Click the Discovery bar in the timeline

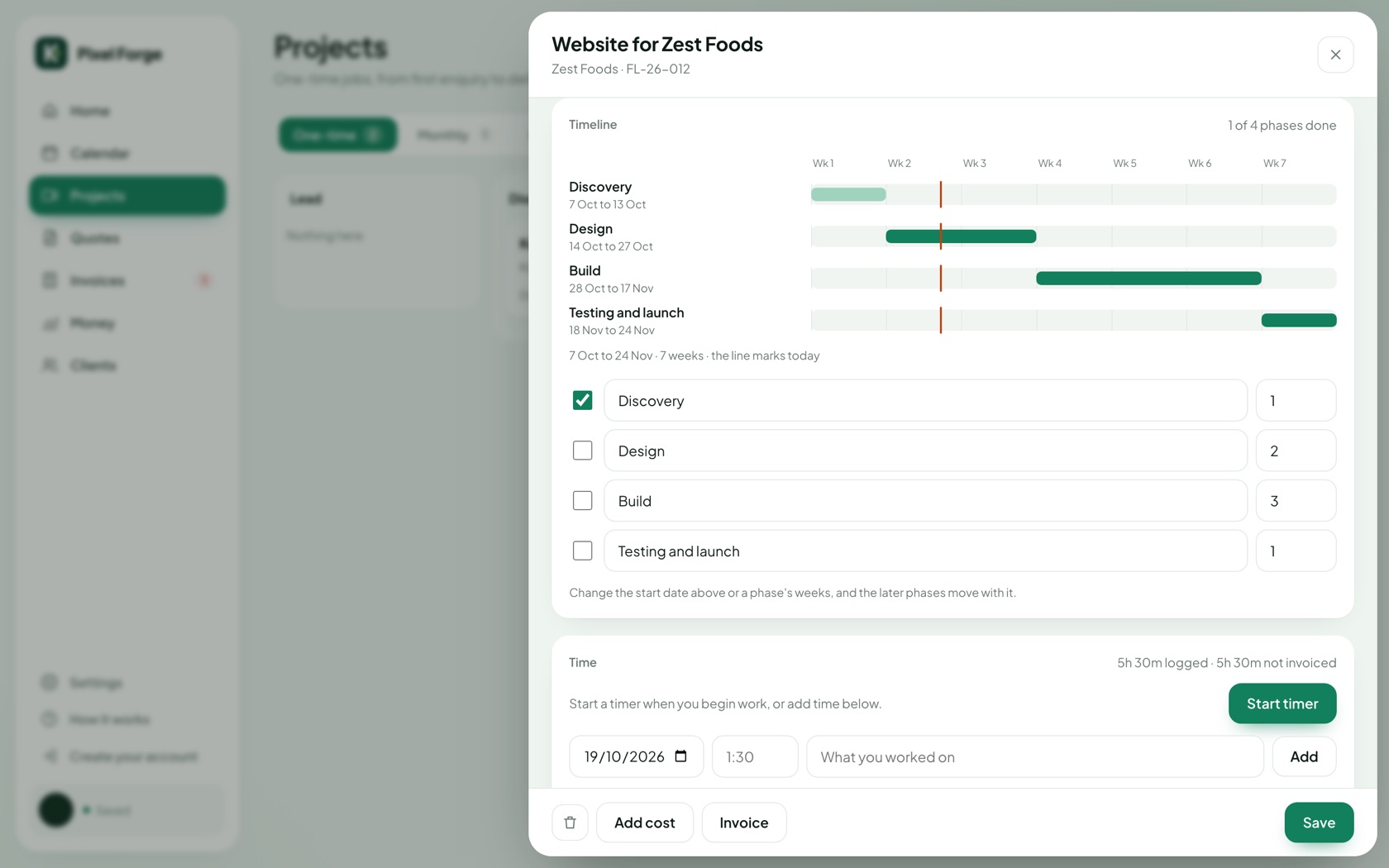(848, 194)
